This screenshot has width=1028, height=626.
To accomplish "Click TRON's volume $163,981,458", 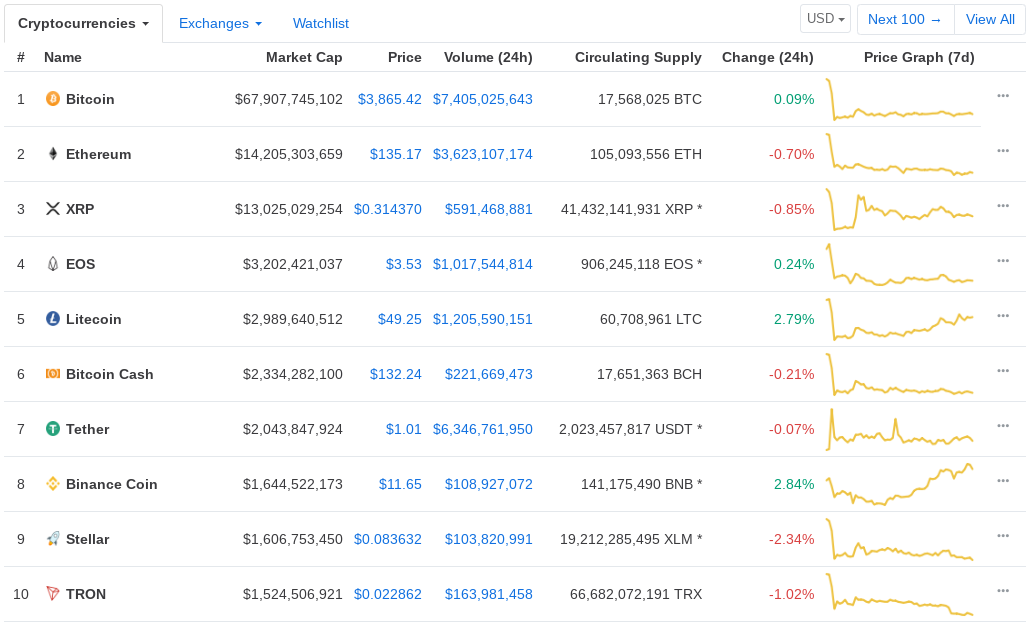I will [488, 595].
